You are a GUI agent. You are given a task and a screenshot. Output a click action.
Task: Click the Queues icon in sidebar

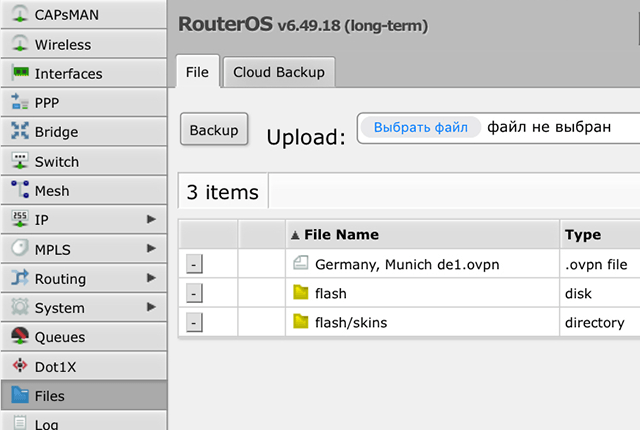20,336
